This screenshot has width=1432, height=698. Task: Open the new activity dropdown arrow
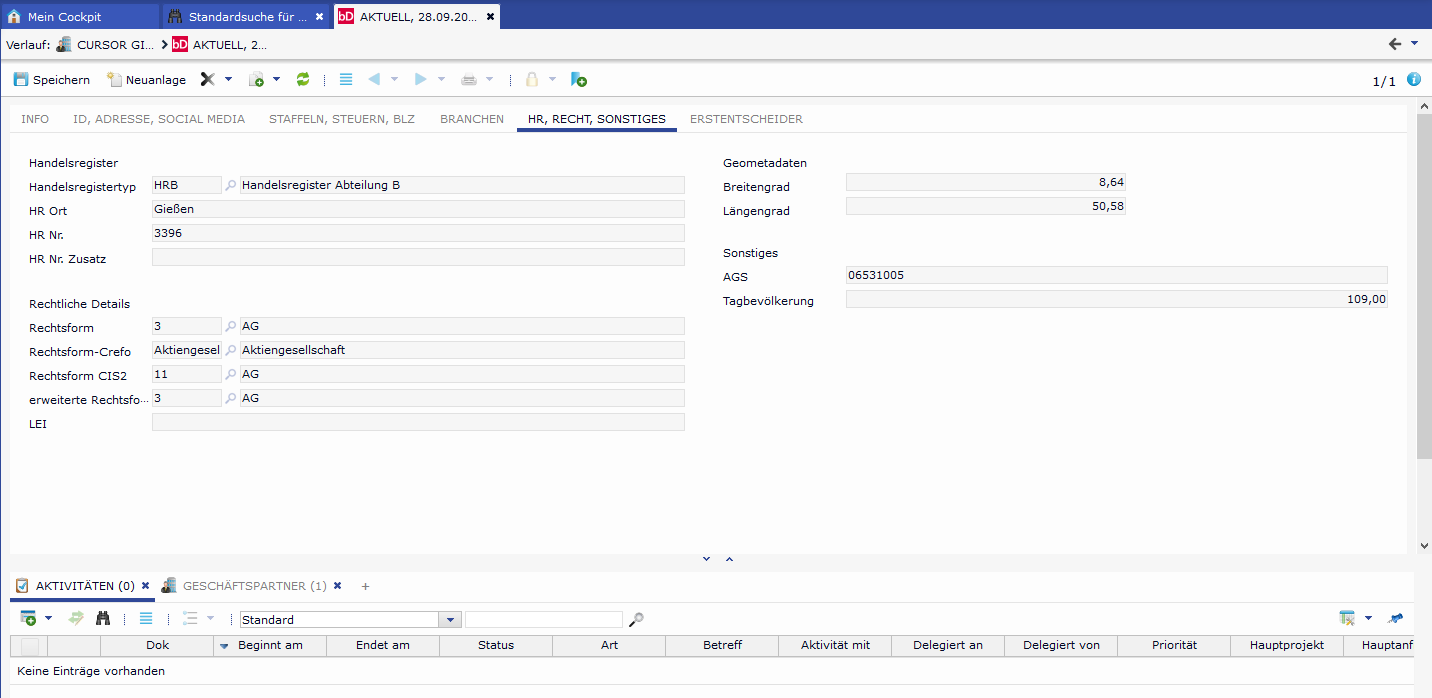coord(48,619)
